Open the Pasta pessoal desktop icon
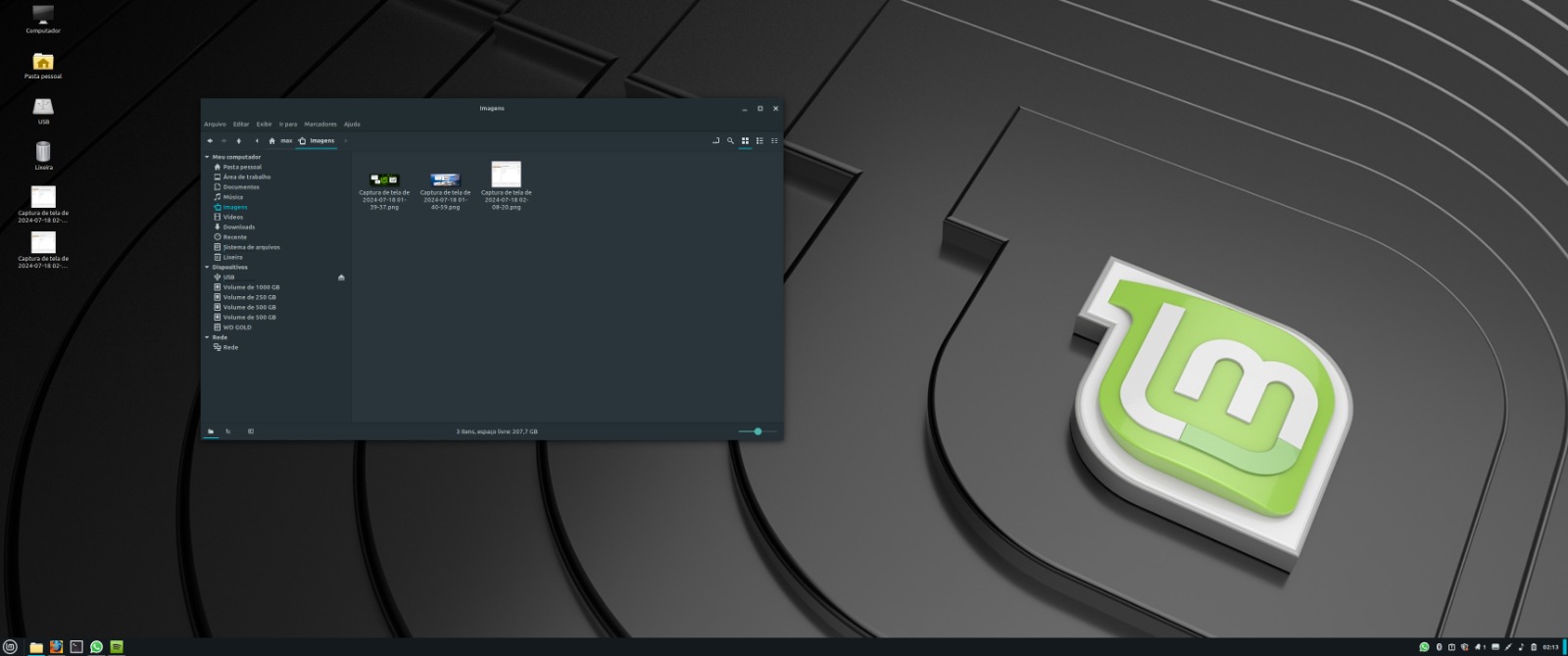 pos(43,65)
